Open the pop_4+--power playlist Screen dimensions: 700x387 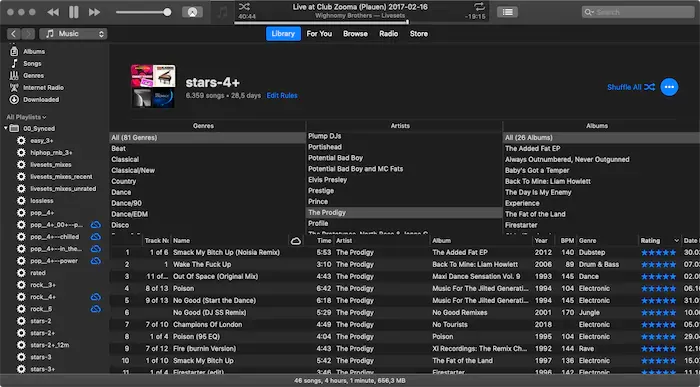pyautogui.click(x=54, y=261)
